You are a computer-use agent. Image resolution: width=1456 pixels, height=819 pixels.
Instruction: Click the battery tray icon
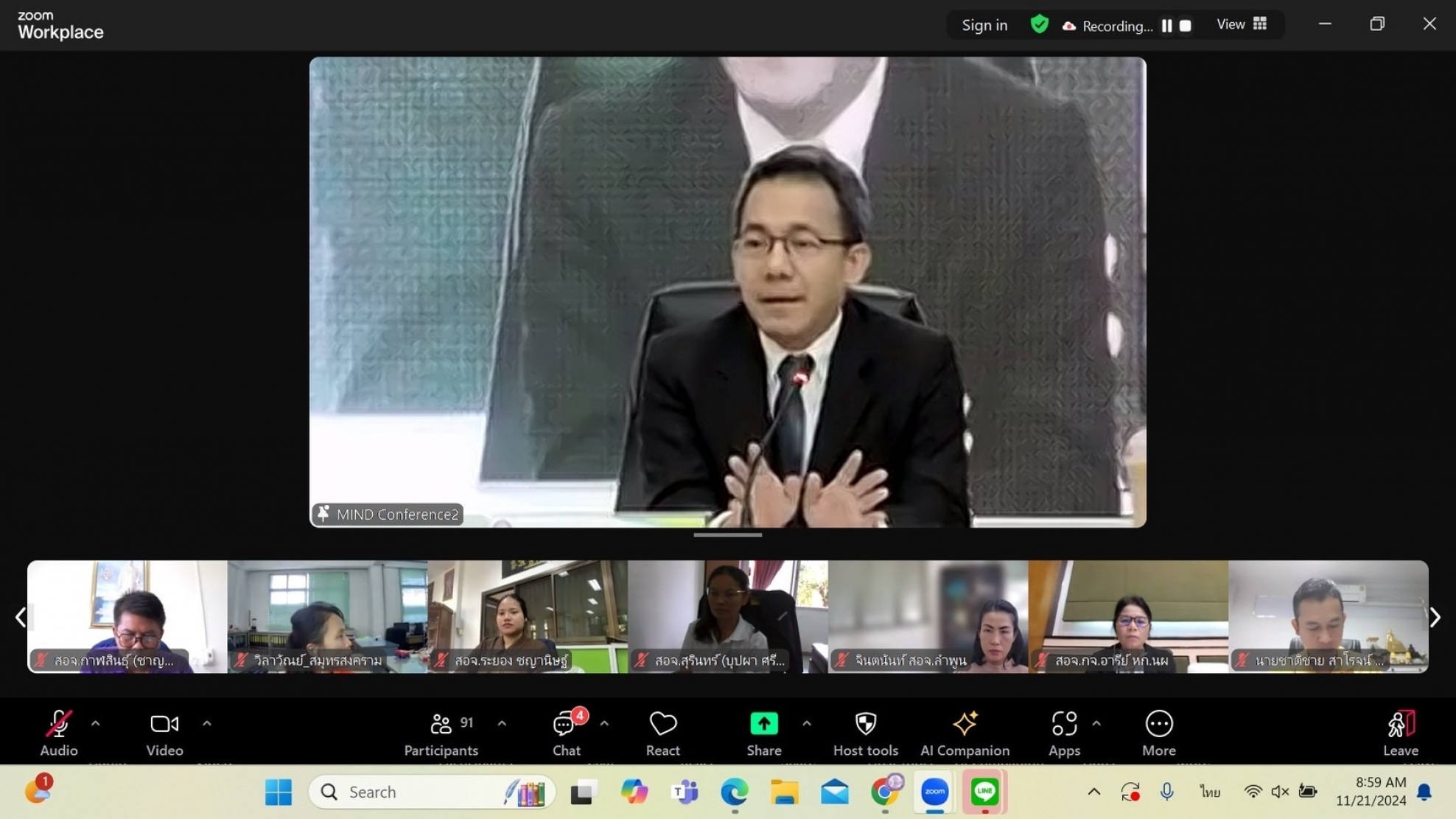pyautogui.click(x=1308, y=792)
